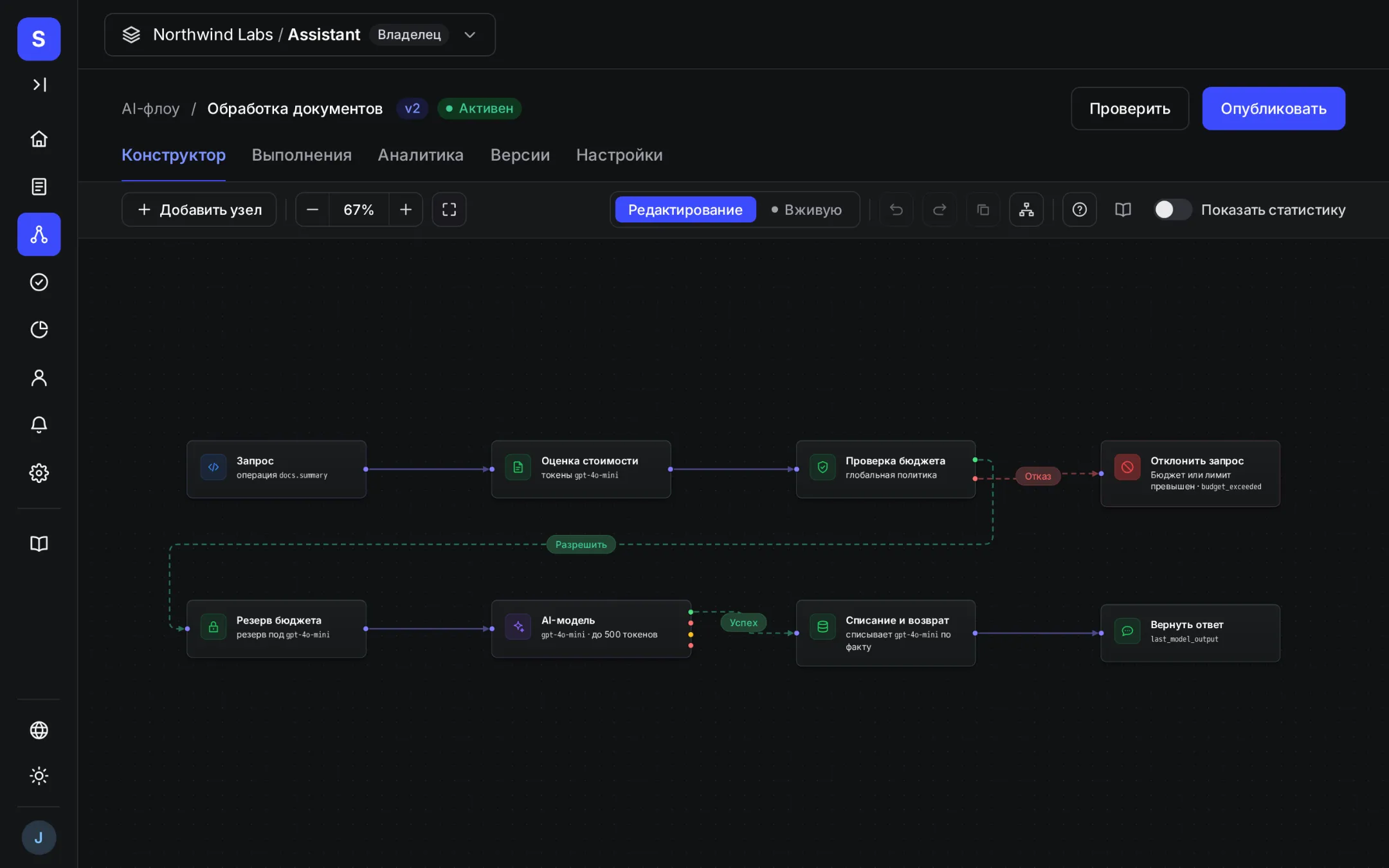
Task: Open the help question mark icon
Action: pos(1080,210)
